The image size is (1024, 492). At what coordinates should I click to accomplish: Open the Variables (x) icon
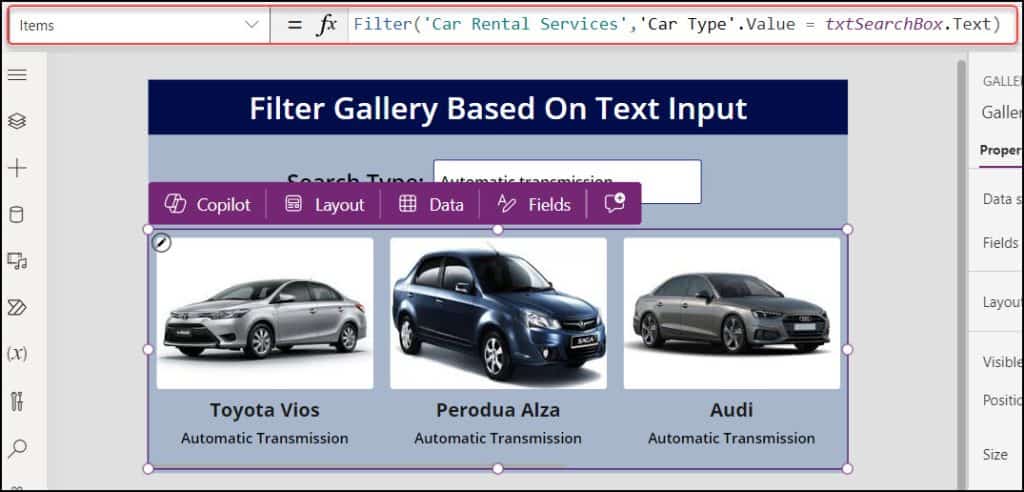pos(17,354)
